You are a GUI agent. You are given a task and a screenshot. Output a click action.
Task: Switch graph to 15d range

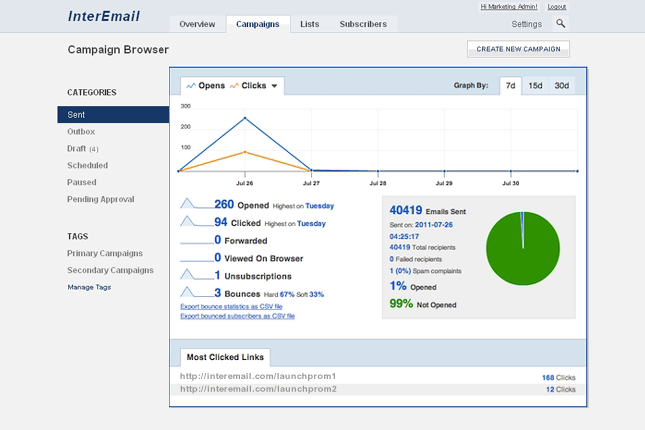coord(535,86)
